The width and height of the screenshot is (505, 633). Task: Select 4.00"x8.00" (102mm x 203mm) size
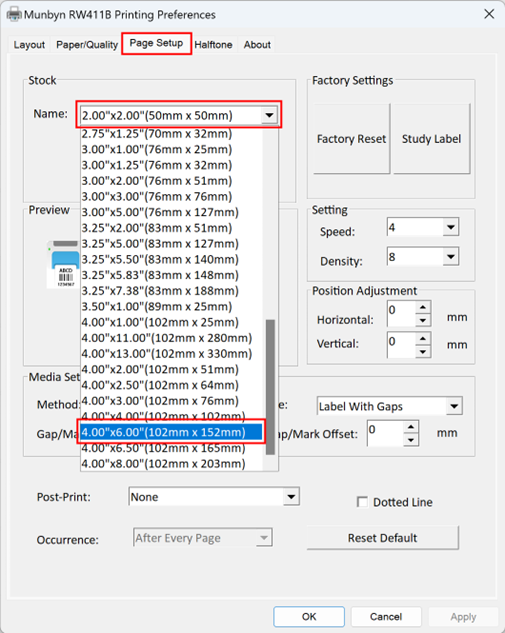tap(172, 464)
